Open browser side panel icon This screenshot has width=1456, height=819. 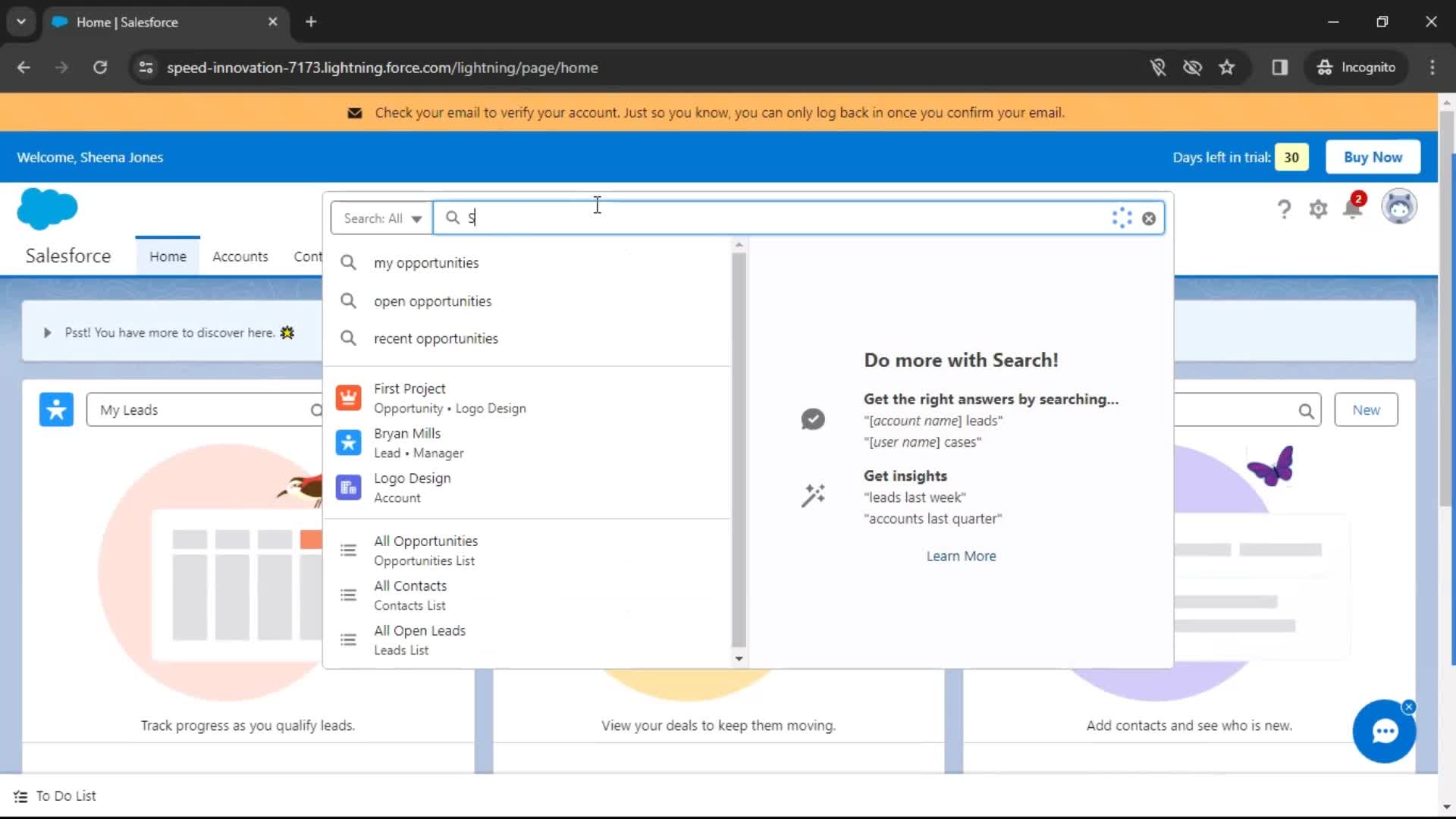[1280, 67]
